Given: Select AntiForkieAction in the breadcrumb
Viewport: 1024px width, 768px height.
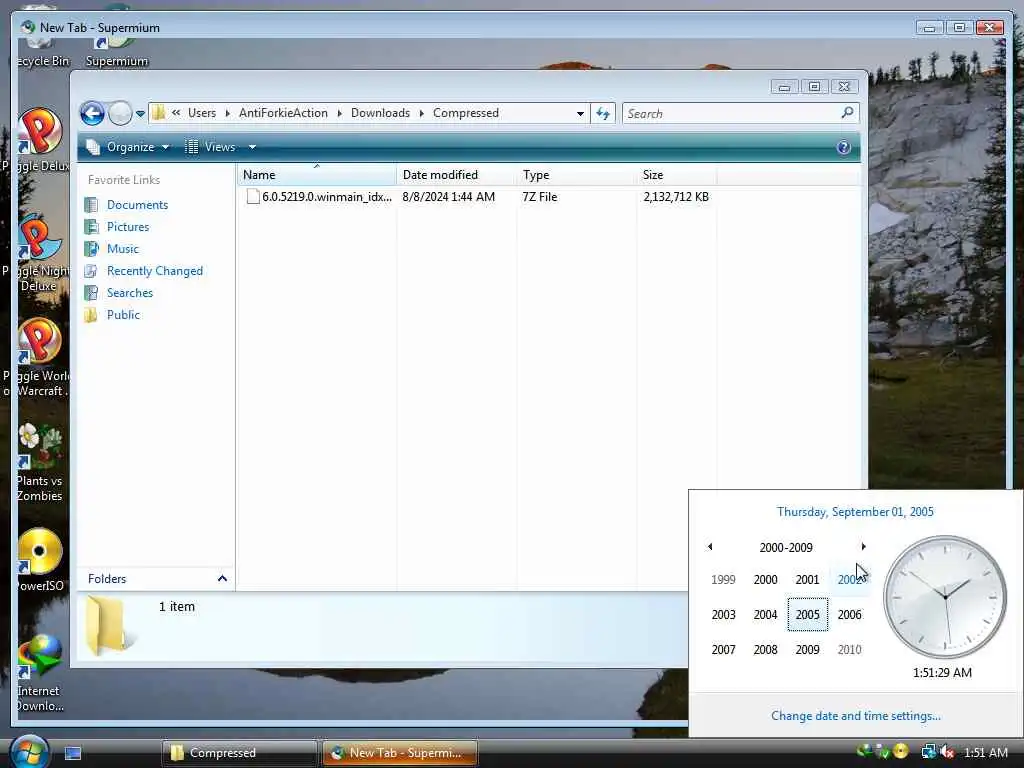Looking at the screenshot, I should click(x=283, y=113).
